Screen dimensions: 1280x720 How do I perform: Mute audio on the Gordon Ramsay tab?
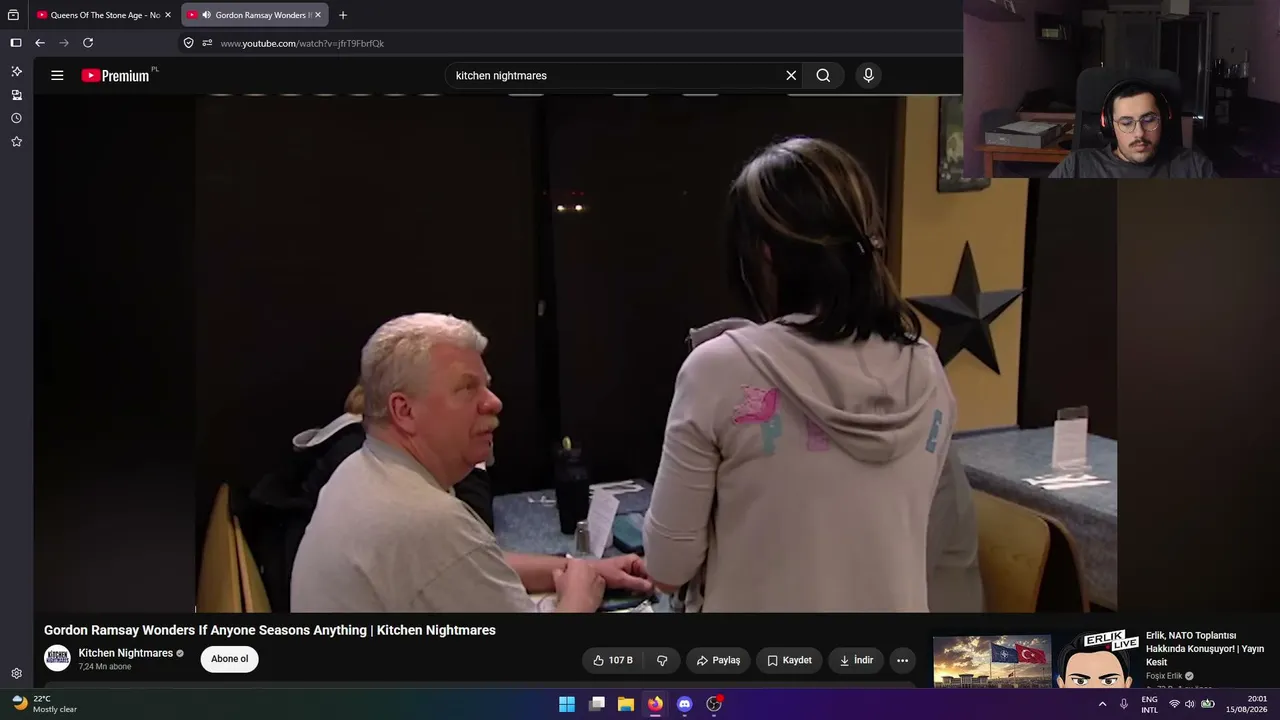click(206, 15)
